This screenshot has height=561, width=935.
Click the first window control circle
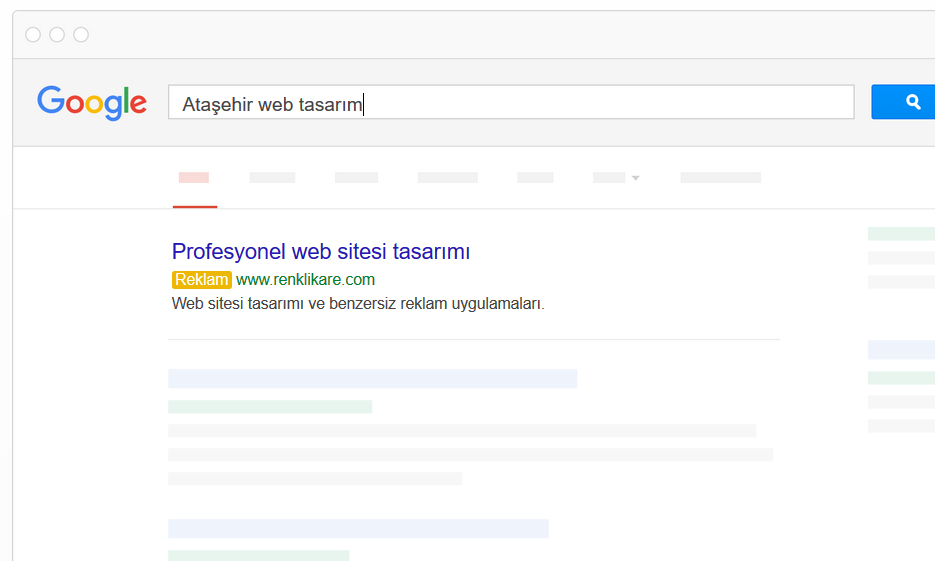click(x=33, y=35)
